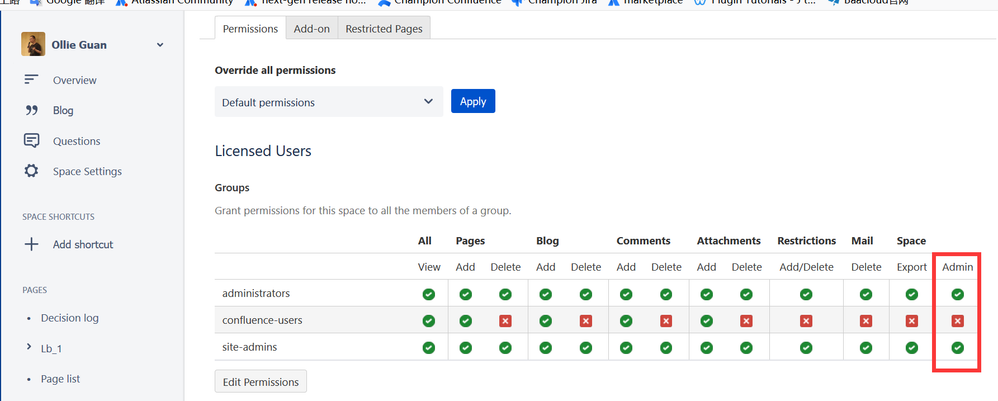
Task: Click confluence-users Blog Add check icon
Action: (x=545, y=321)
